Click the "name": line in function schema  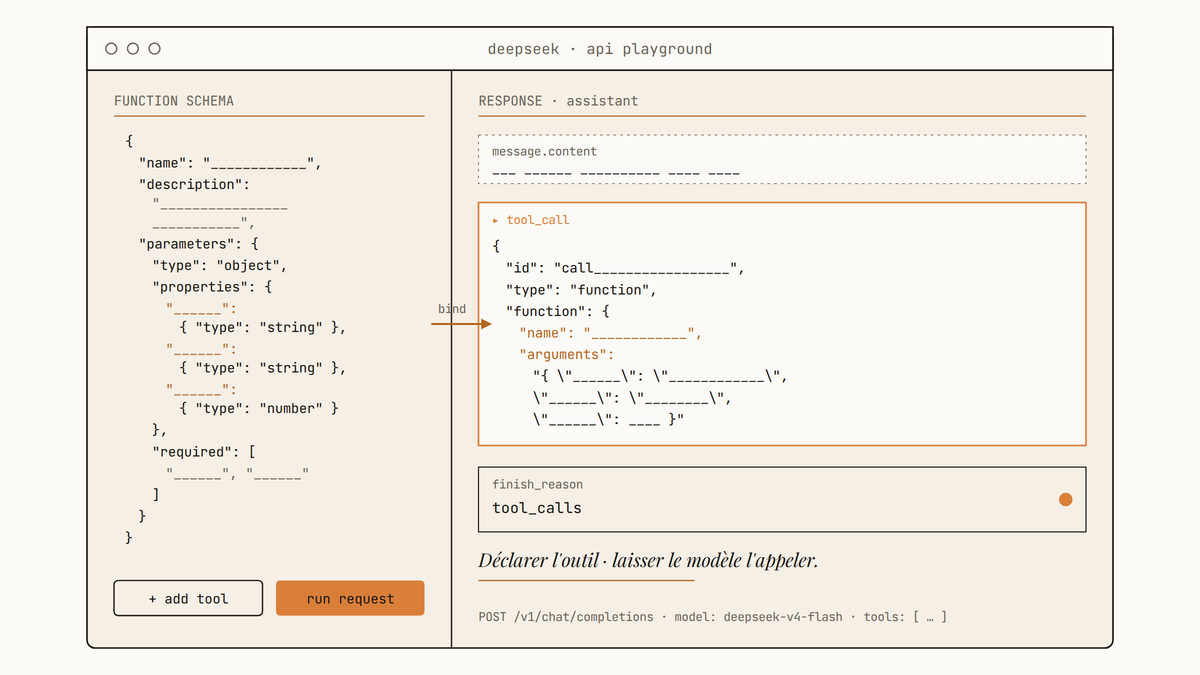tap(230, 163)
